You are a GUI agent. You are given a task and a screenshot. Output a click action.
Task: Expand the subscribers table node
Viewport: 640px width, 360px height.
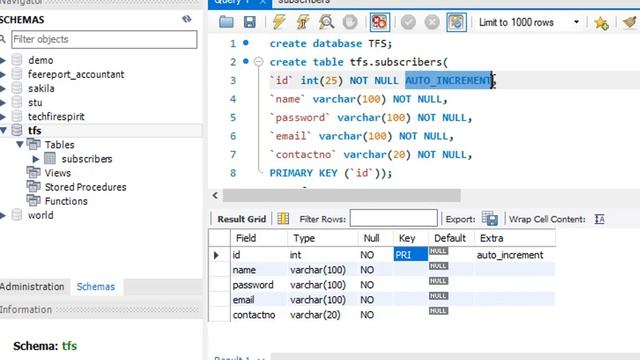click(x=36, y=159)
